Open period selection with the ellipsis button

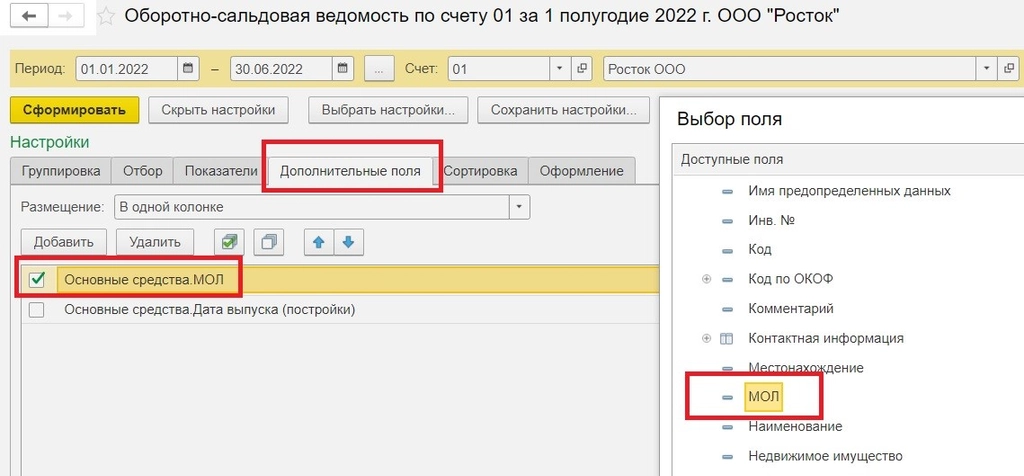pos(379,69)
